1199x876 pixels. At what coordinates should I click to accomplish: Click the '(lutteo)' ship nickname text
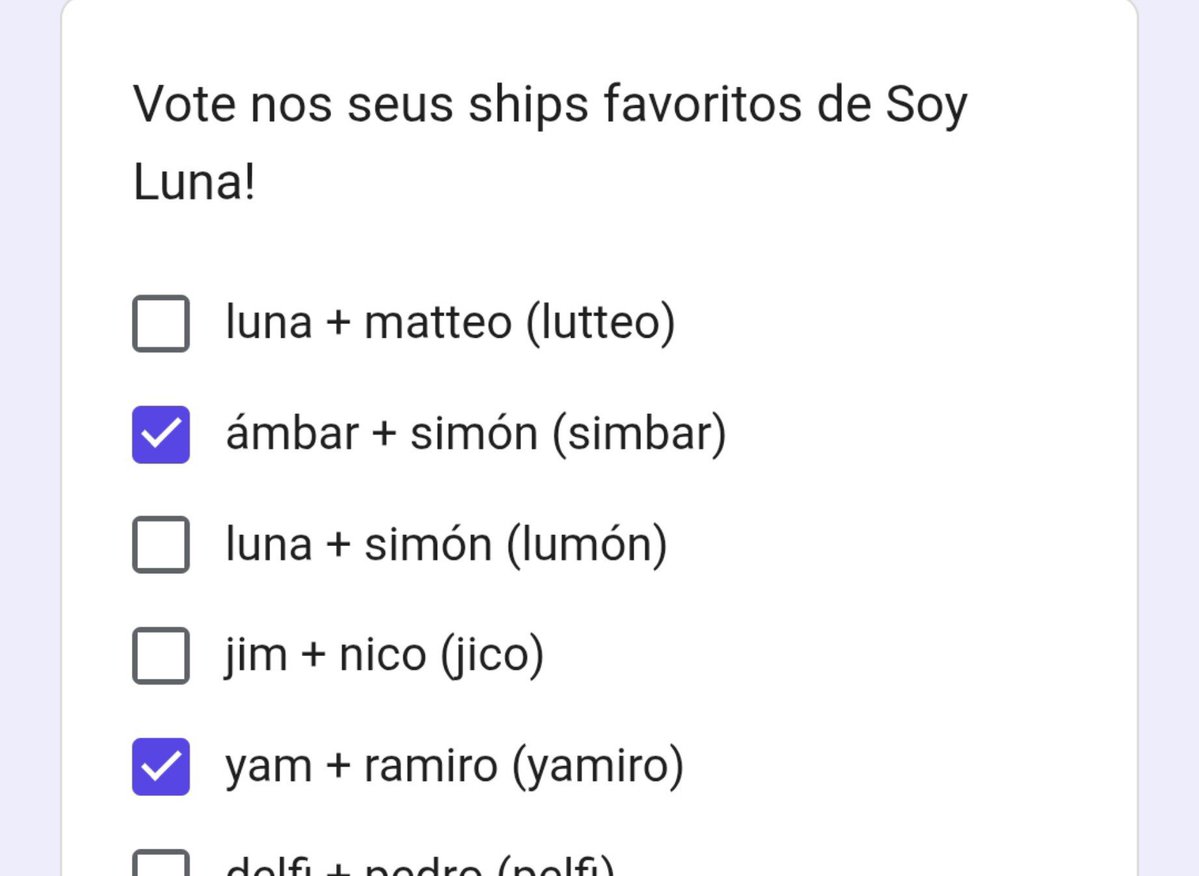click(601, 323)
